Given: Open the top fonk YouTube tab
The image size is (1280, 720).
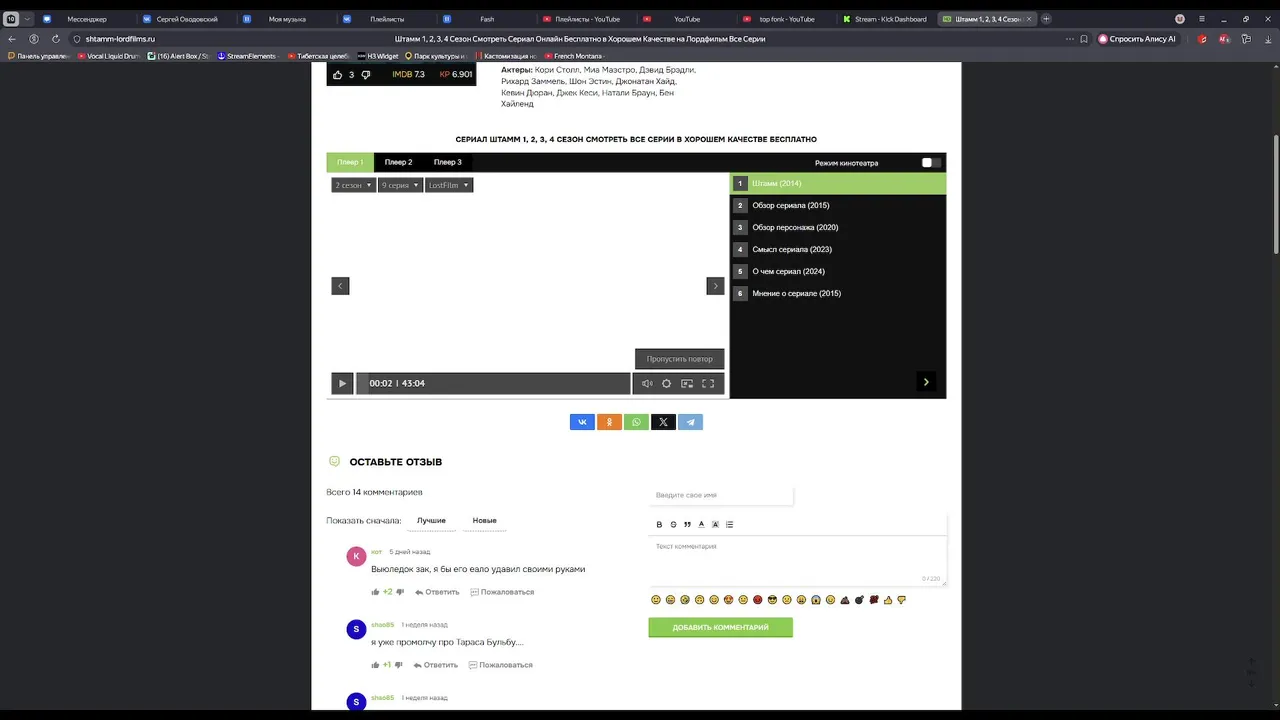Looking at the screenshot, I should pyautogui.click(x=786, y=19).
